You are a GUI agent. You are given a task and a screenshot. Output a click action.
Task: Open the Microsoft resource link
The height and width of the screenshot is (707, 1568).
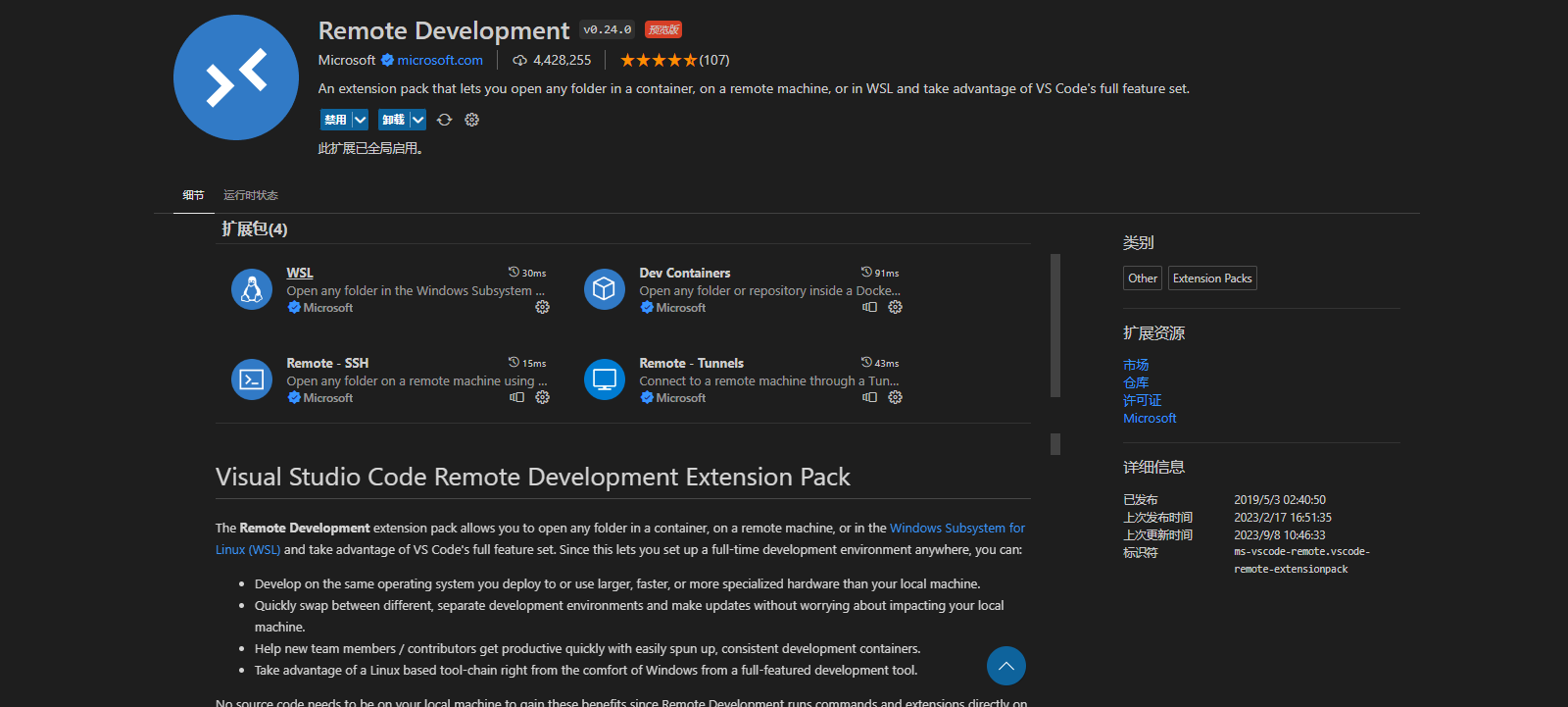point(1150,418)
